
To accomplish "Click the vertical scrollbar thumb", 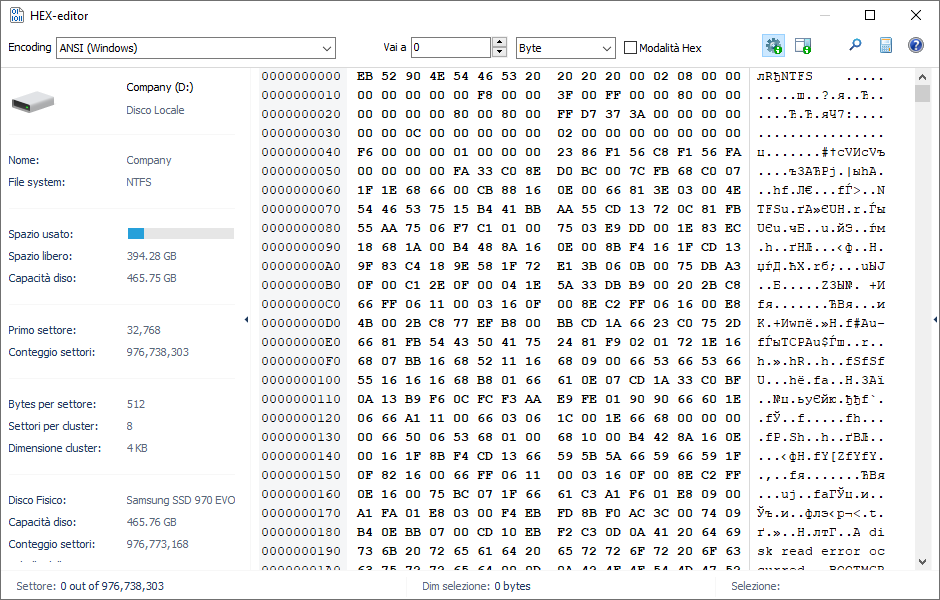I will coord(922,94).
